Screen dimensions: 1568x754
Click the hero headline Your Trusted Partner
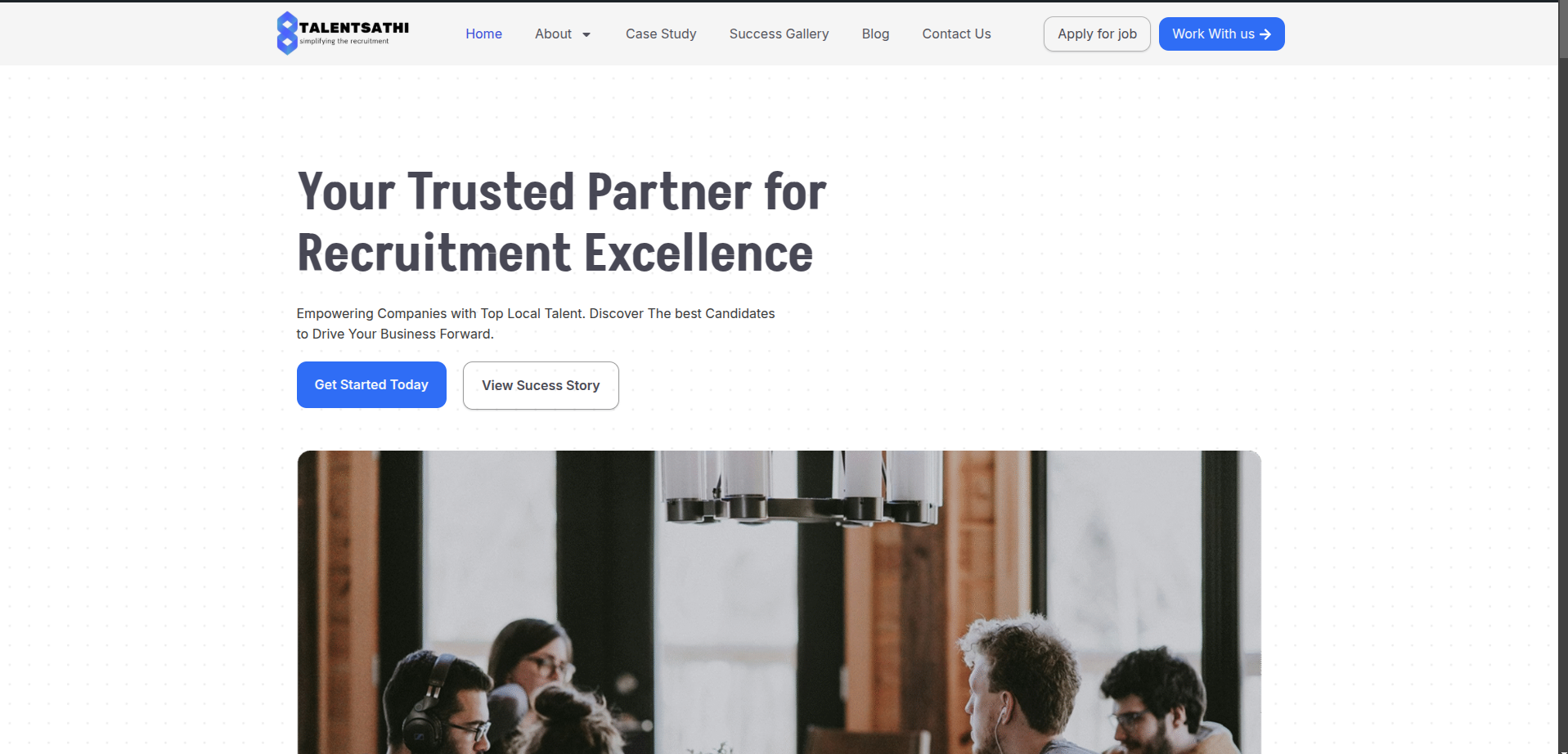562,191
